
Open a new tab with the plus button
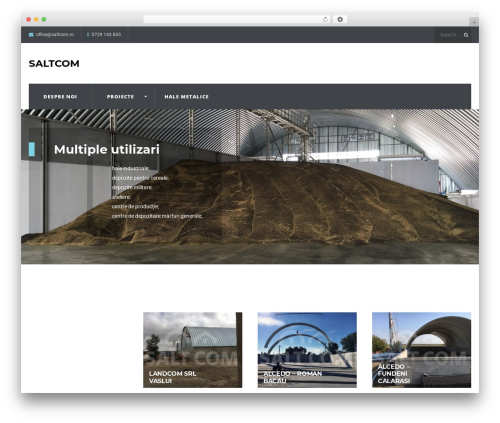click(x=474, y=22)
